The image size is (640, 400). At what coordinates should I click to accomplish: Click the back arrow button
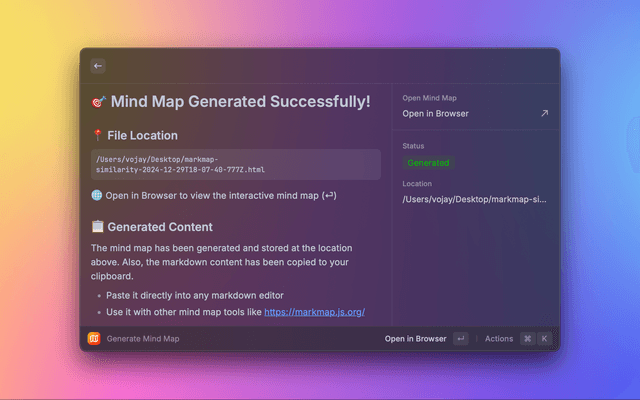98,66
